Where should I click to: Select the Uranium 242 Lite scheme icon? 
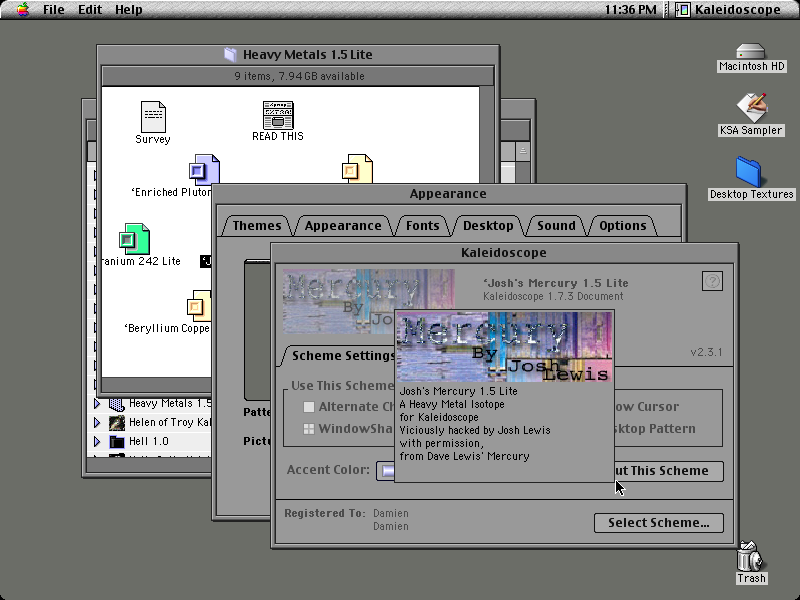(135, 239)
